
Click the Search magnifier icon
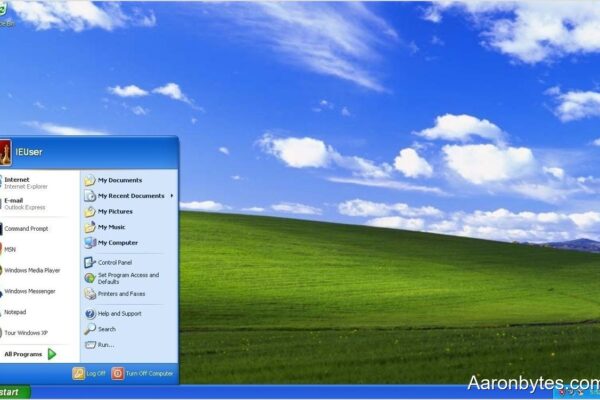tap(90, 329)
